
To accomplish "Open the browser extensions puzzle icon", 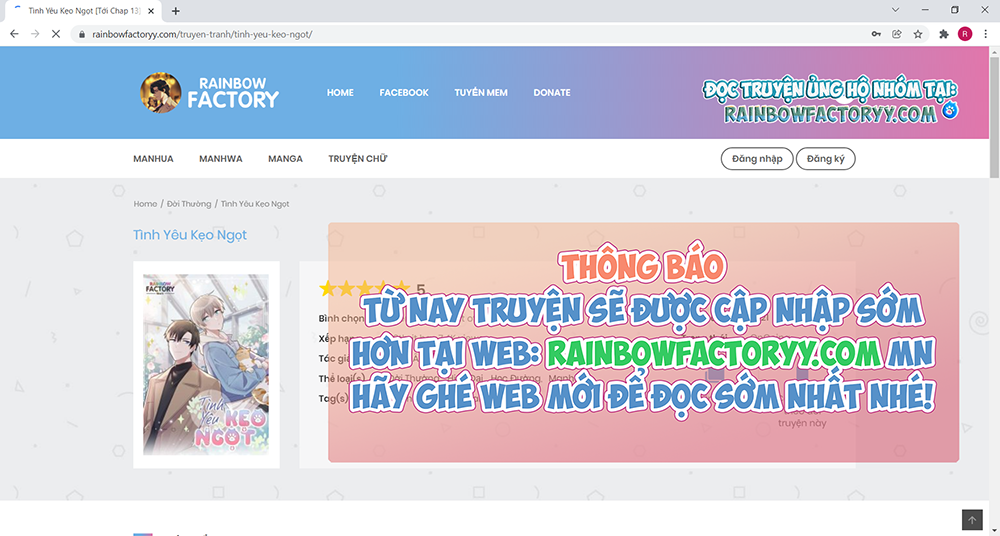I will pyautogui.click(x=943, y=33).
